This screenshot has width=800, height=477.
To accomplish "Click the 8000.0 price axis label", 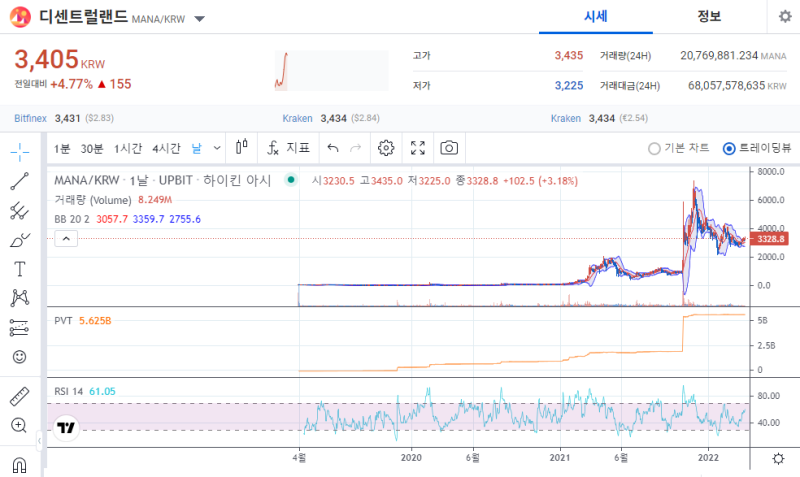I will 771,172.
